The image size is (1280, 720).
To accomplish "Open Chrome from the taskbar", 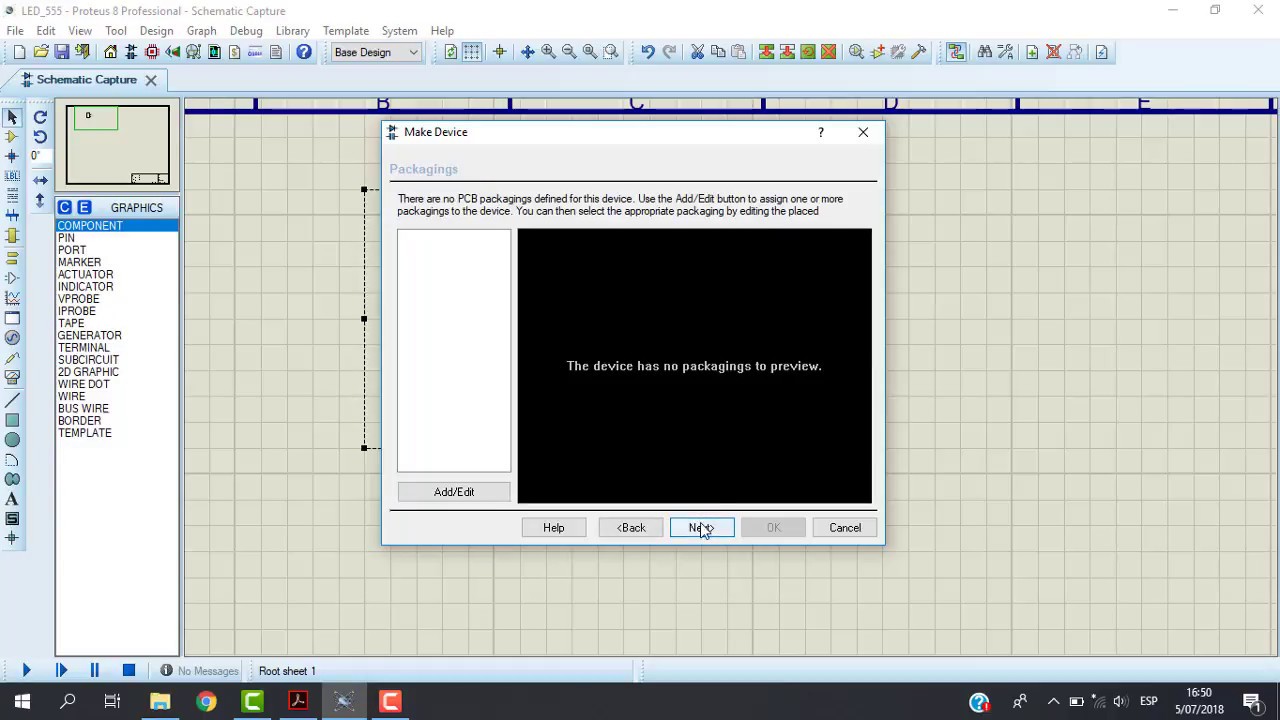I will [x=206, y=702].
